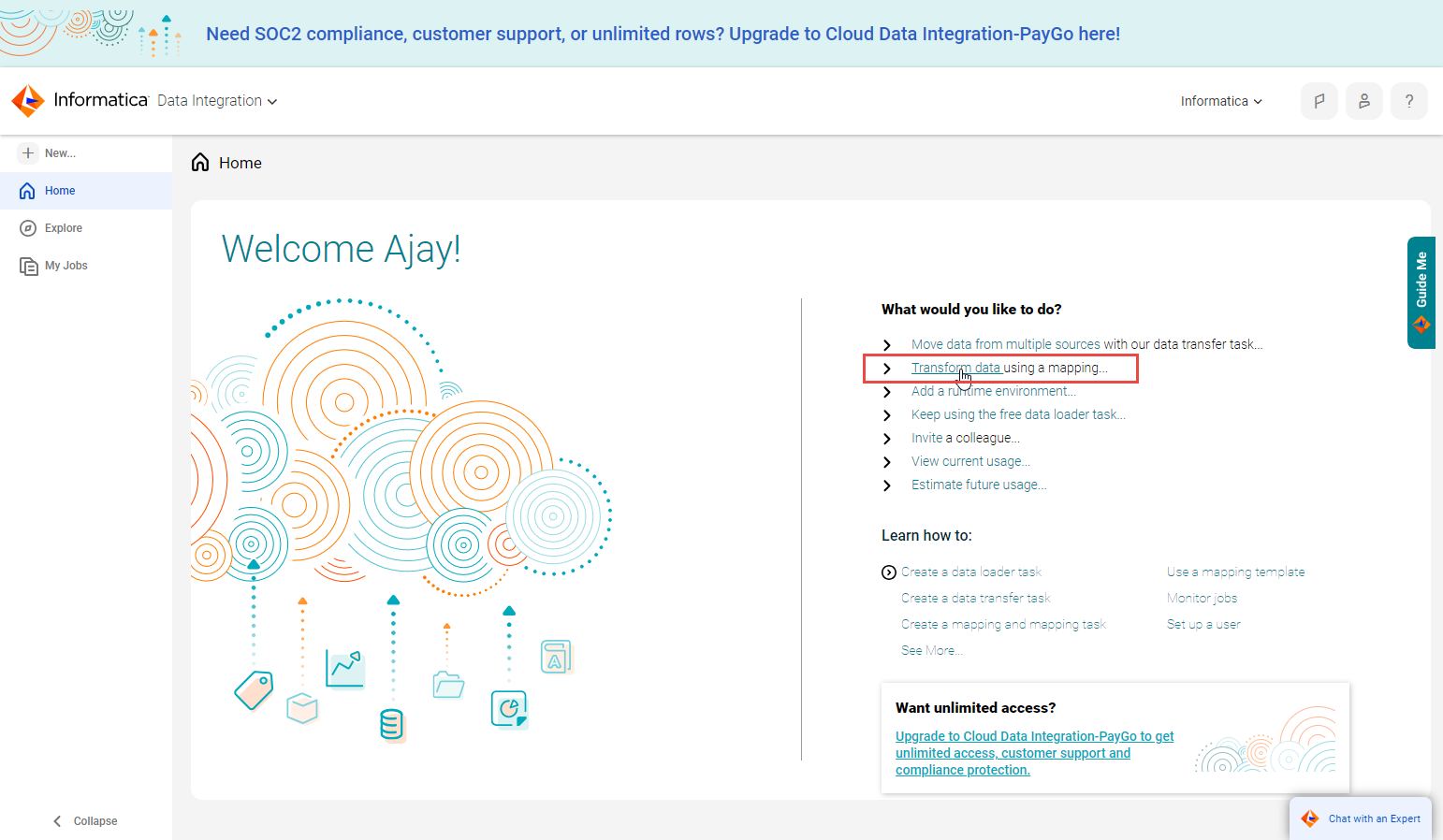Select Explore in the sidebar
This screenshot has width=1443, height=840.
(86, 228)
